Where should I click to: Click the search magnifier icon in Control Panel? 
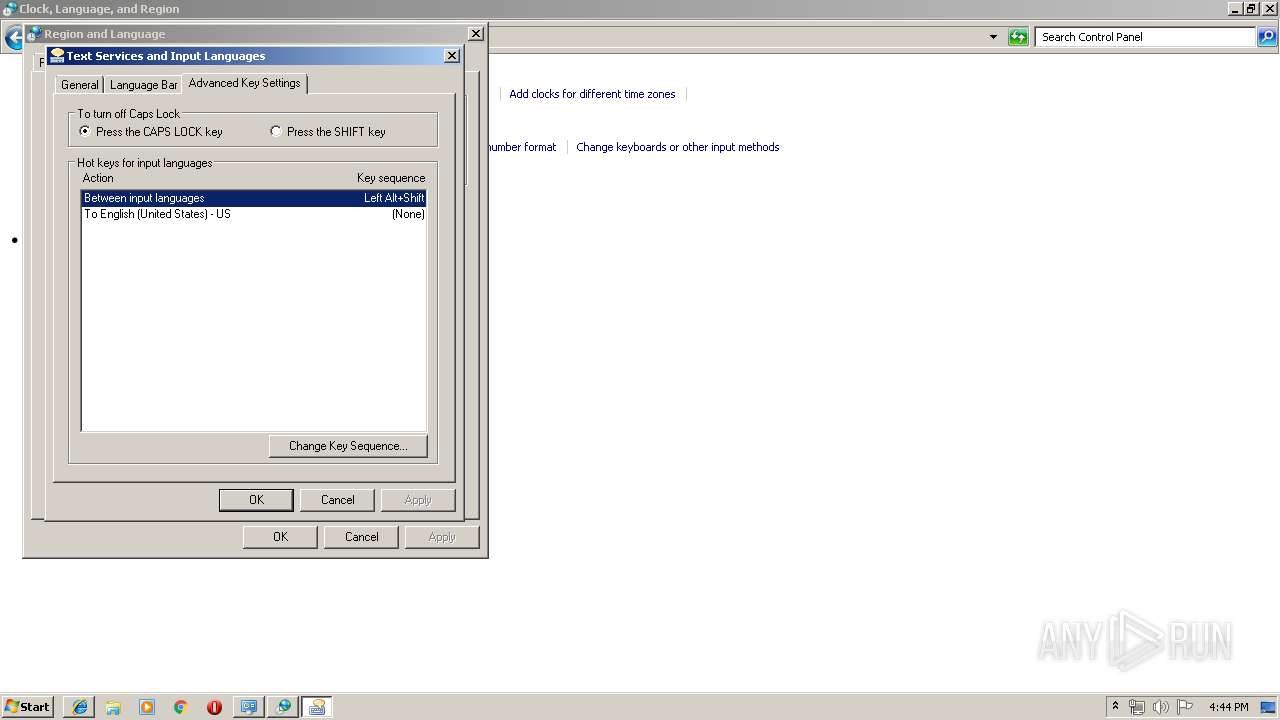1267,37
